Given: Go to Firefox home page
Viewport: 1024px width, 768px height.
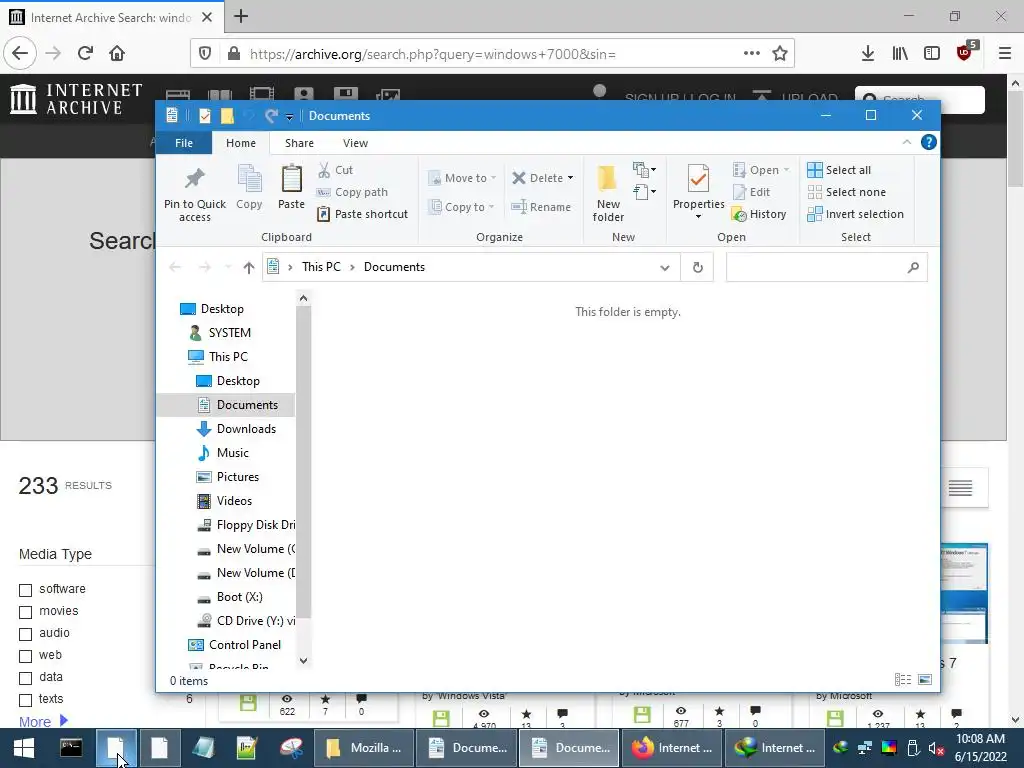Looking at the screenshot, I should (x=117, y=53).
